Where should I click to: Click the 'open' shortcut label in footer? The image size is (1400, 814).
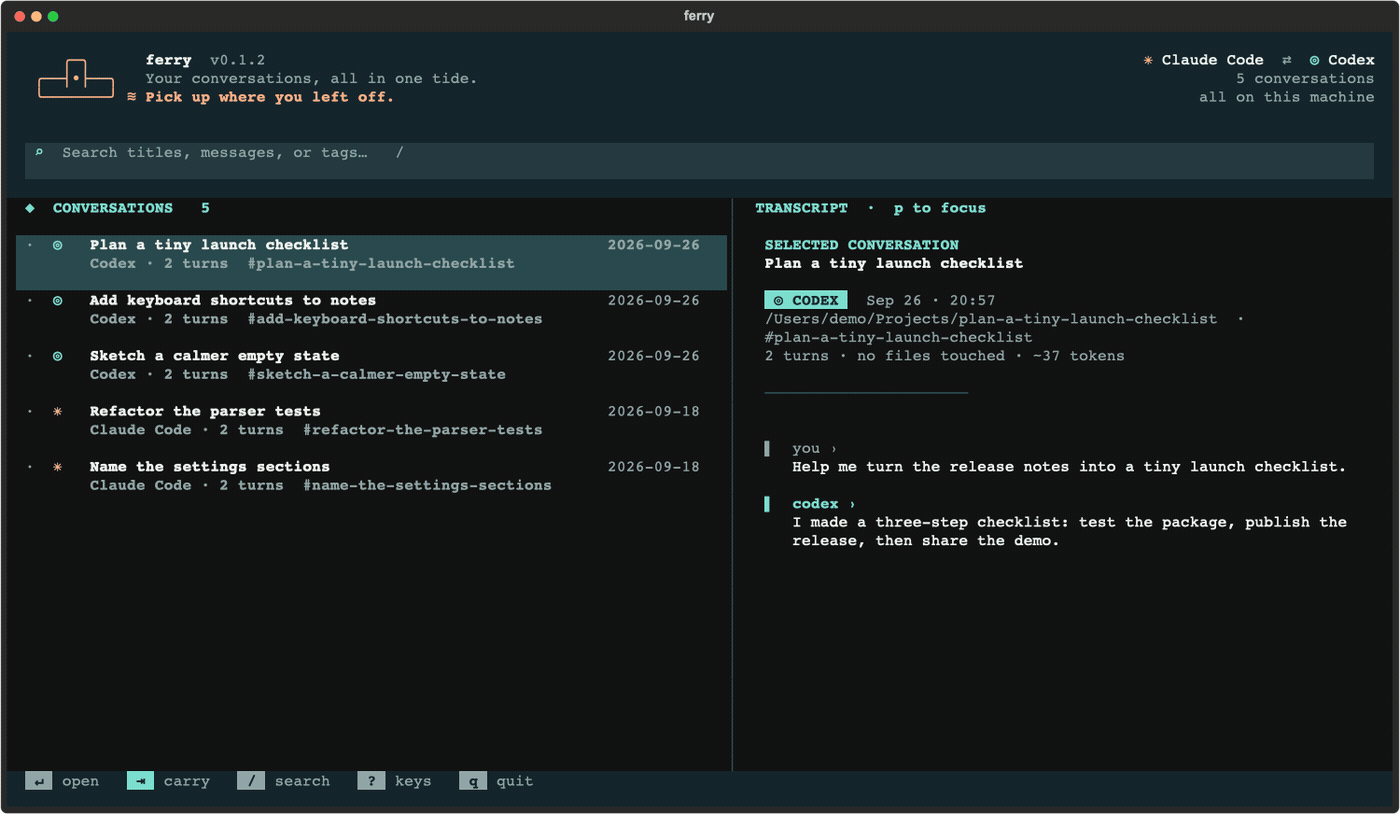pos(80,781)
